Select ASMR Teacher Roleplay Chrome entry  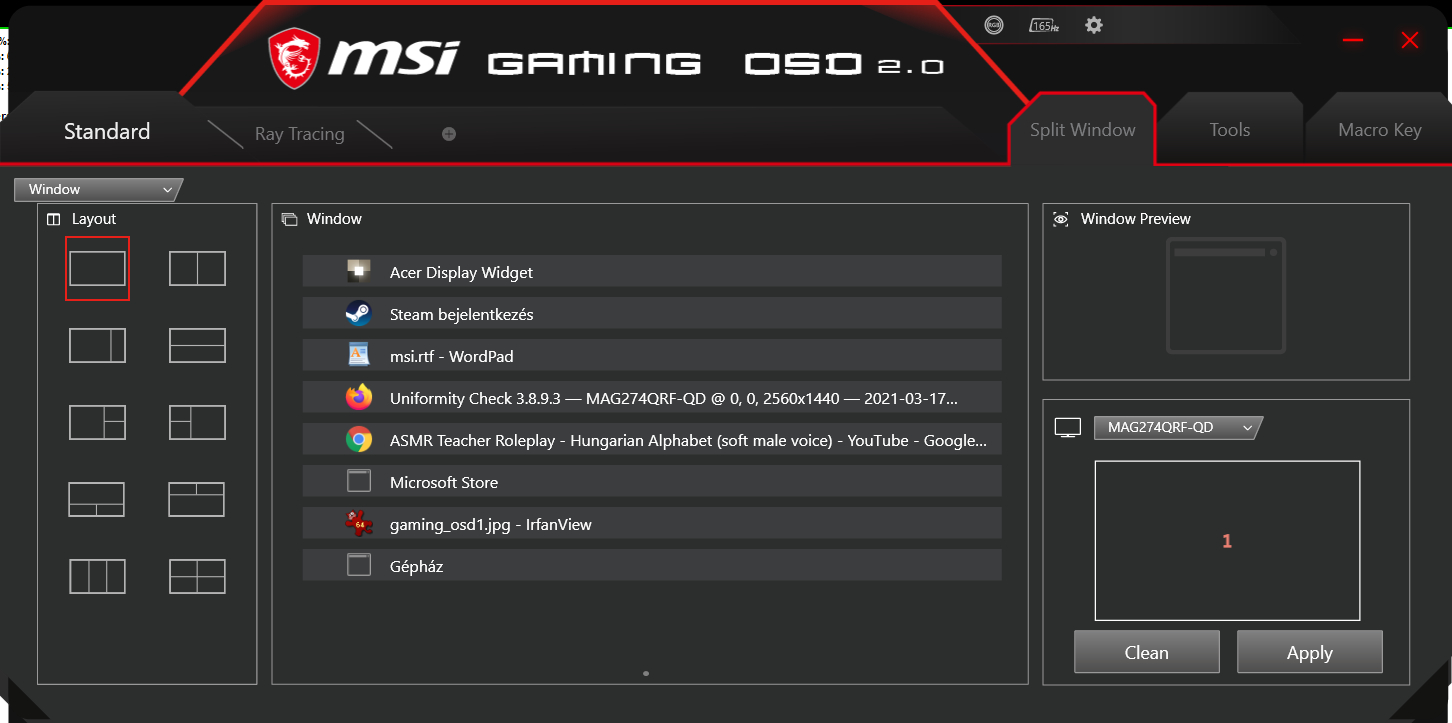[652, 440]
